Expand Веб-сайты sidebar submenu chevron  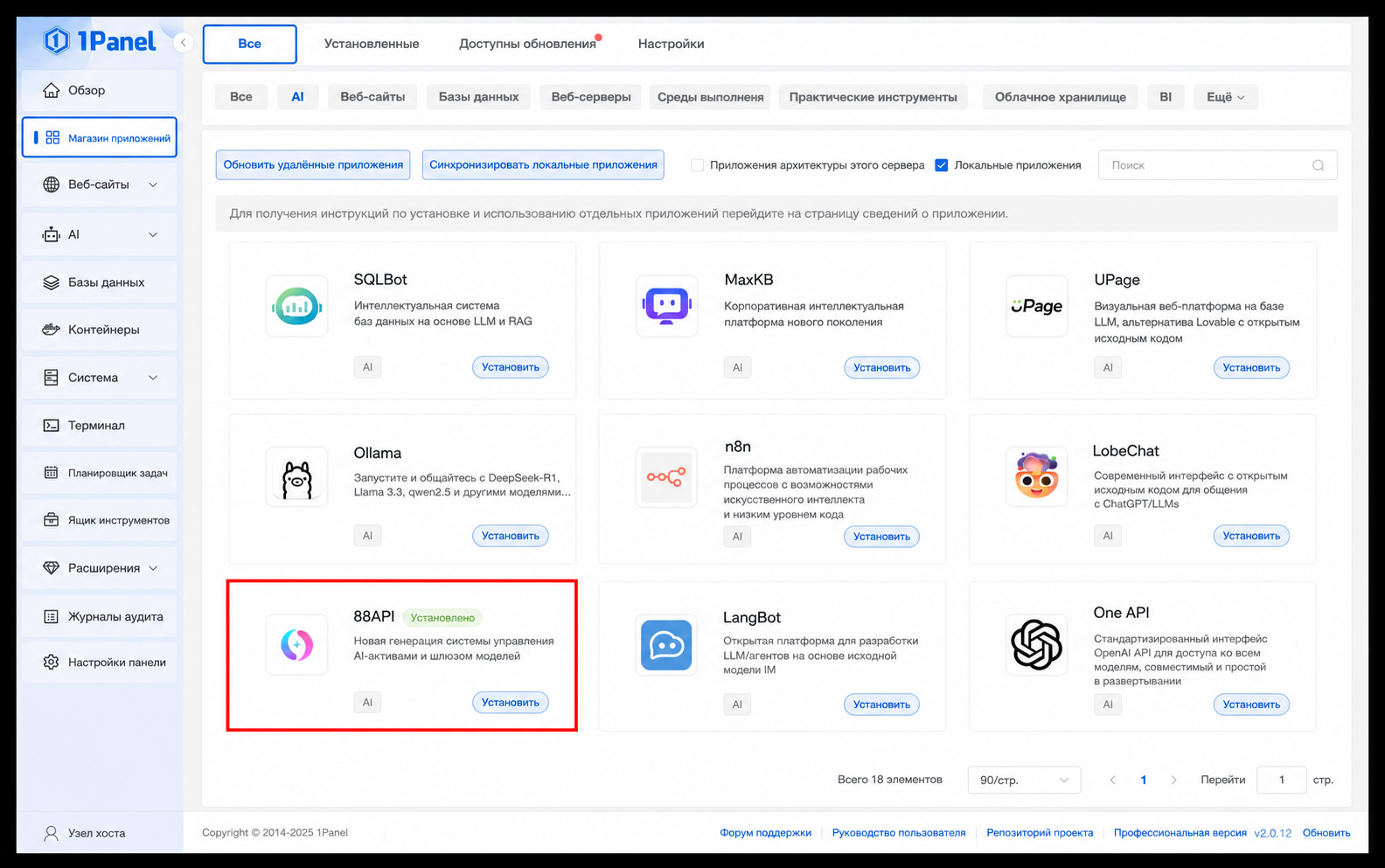click(x=153, y=184)
